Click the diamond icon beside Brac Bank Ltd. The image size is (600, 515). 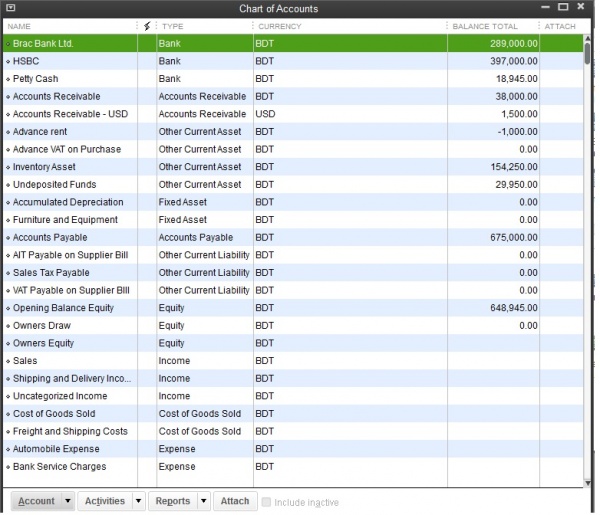tap(8, 45)
